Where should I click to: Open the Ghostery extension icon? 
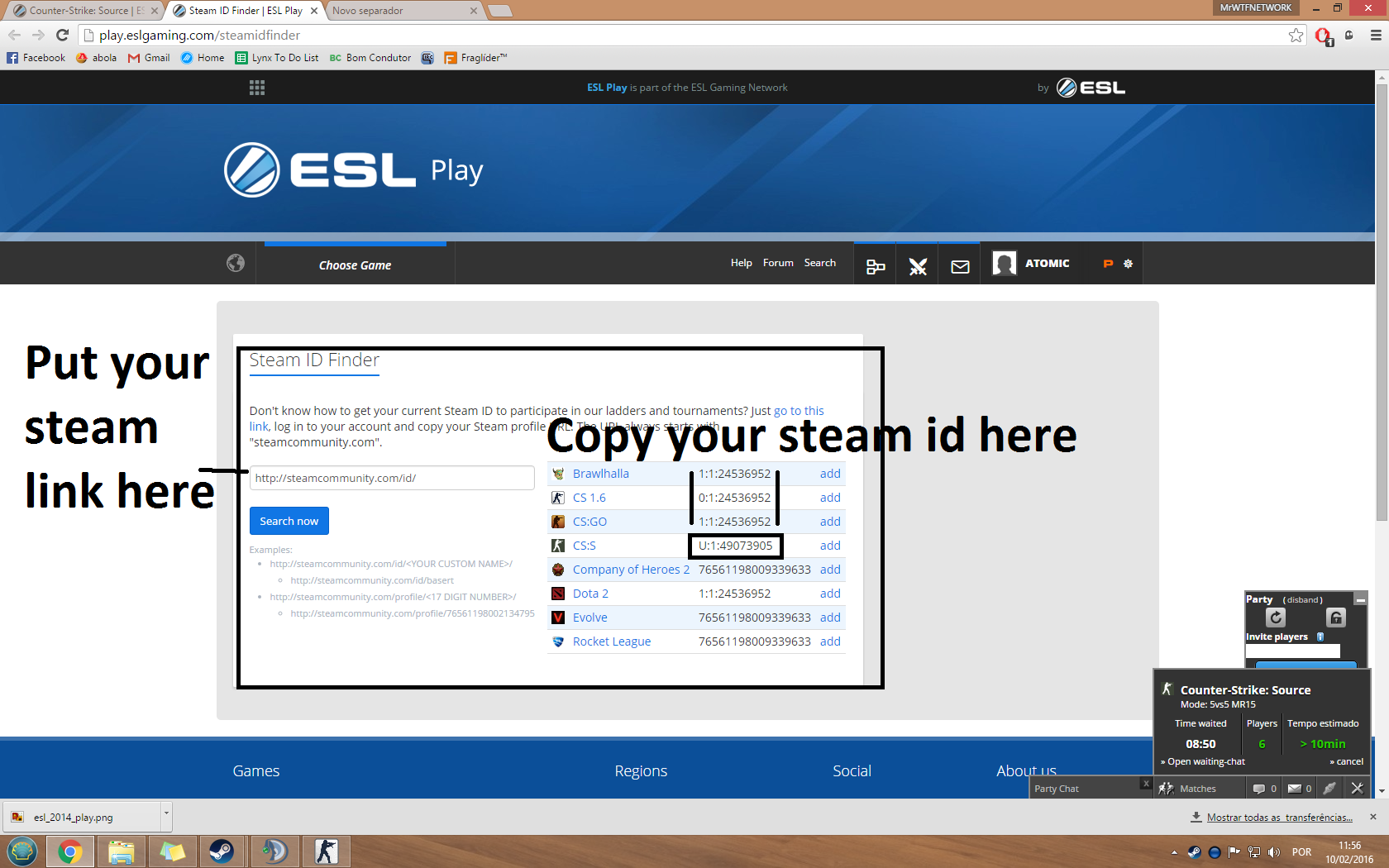point(1349,35)
